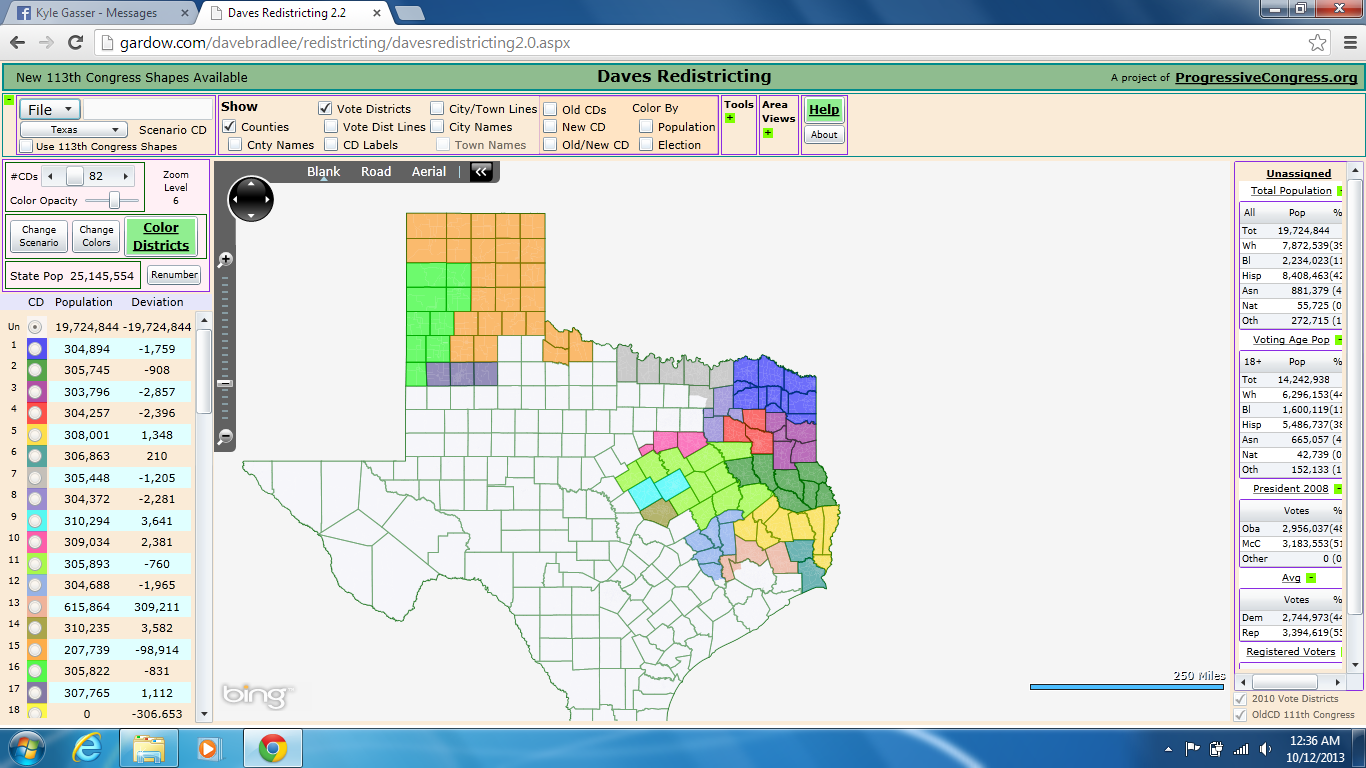1366x768 pixels.
Task: Zoom out on the map
Action: 225,436
